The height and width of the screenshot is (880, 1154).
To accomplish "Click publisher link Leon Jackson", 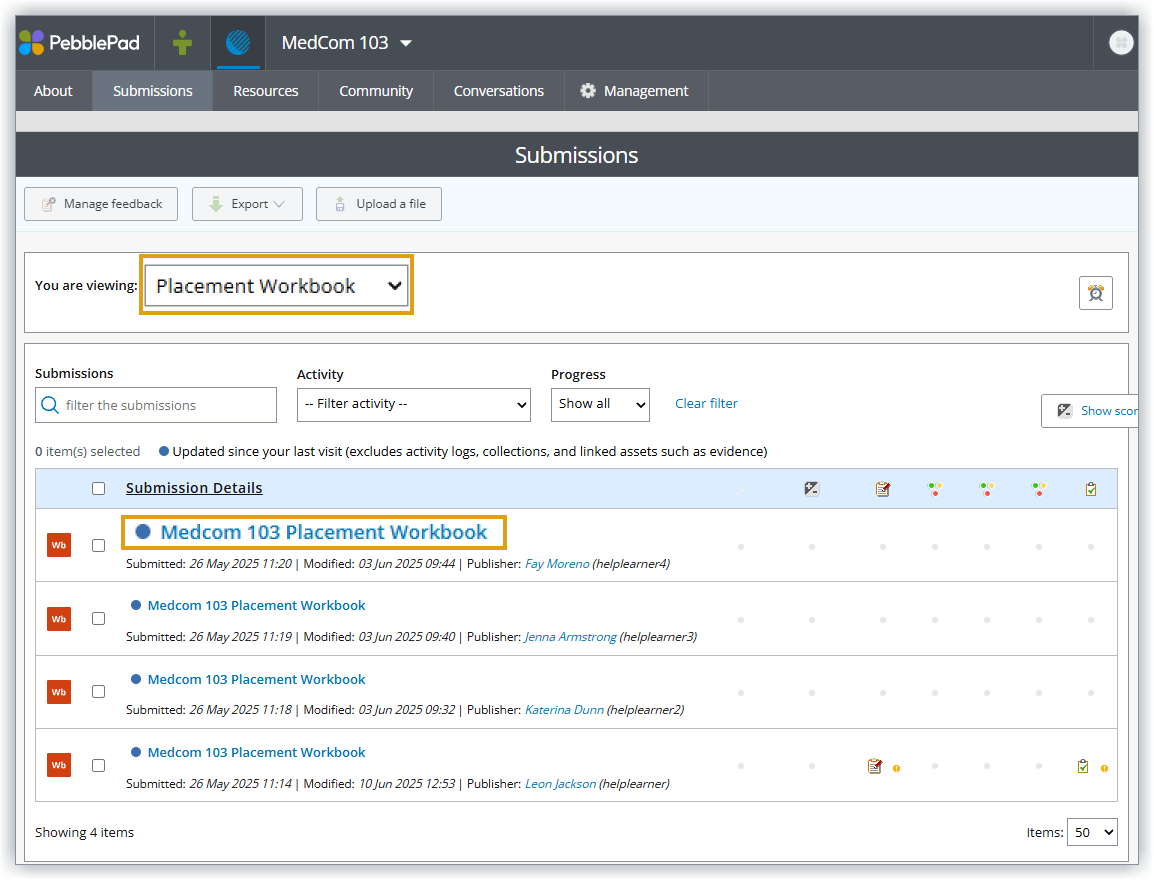I will tap(560, 784).
